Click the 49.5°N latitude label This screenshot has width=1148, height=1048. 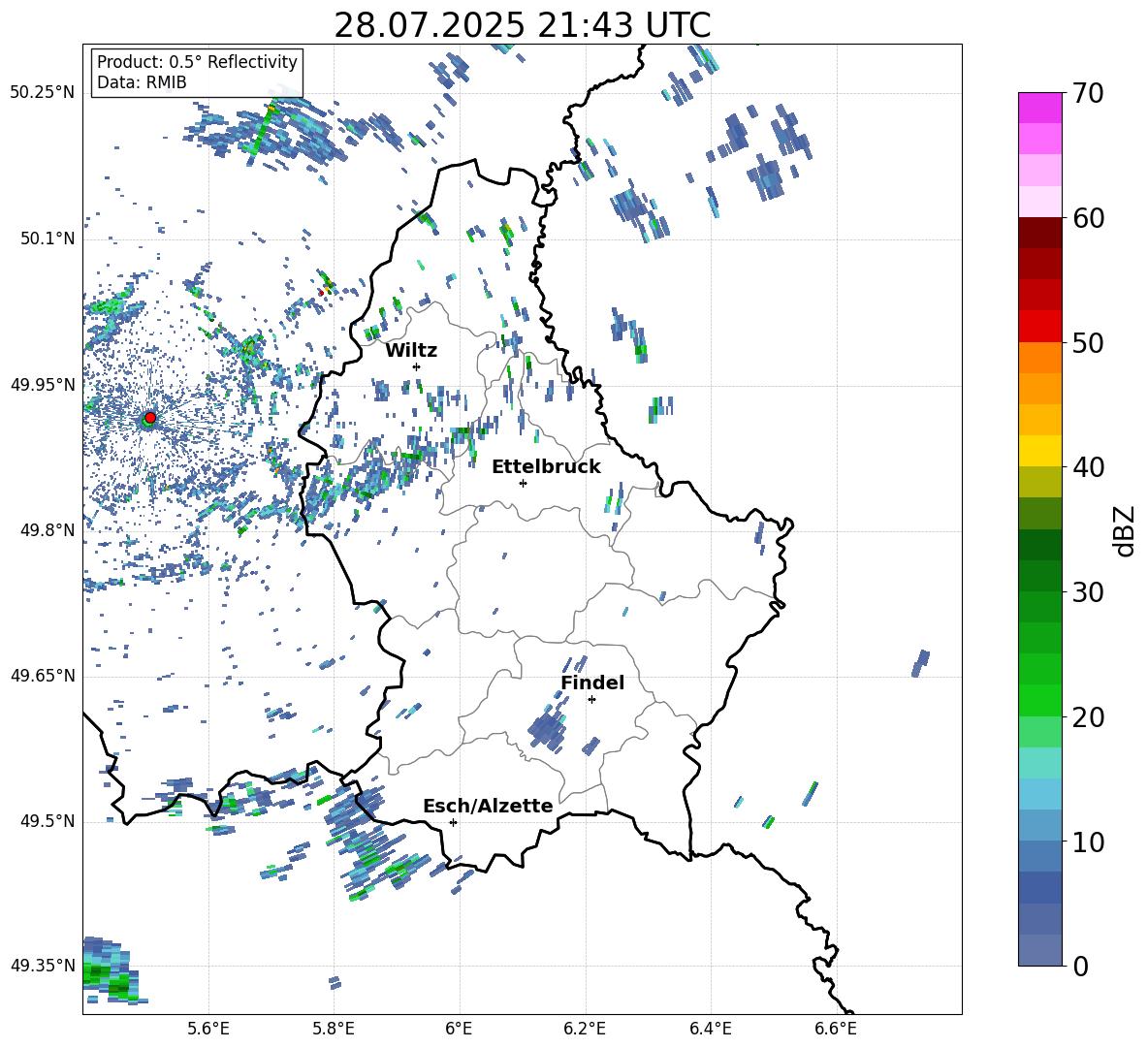point(48,820)
